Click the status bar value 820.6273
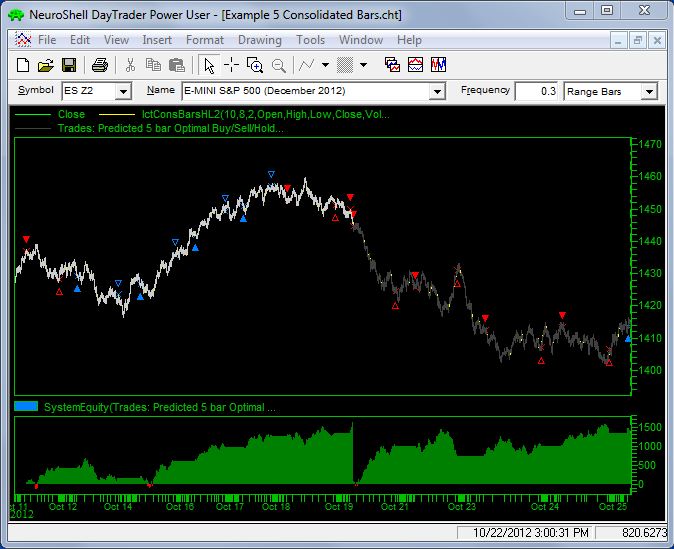 [x=644, y=533]
